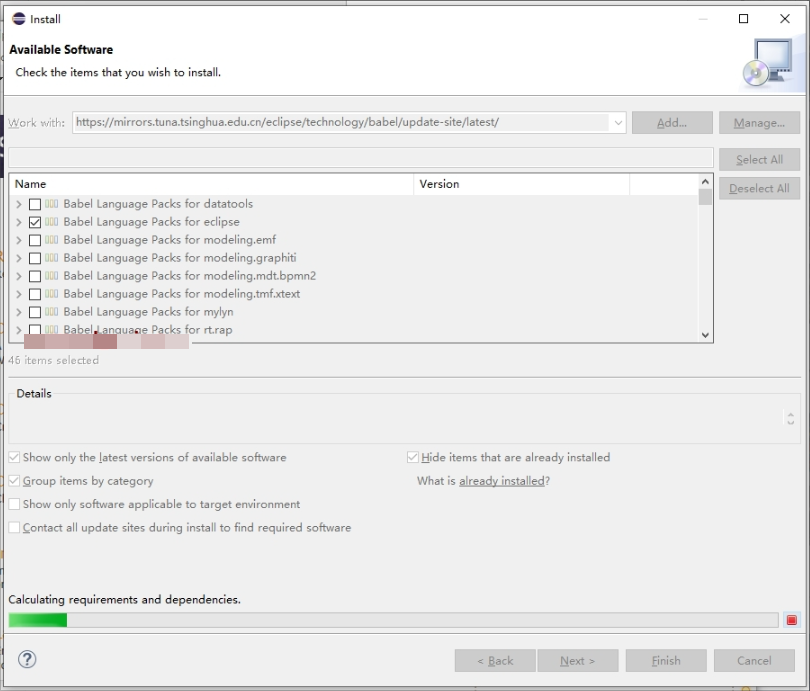Click the Name column header
This screenshot has height=691, width=810.
[x=211, y=184]
